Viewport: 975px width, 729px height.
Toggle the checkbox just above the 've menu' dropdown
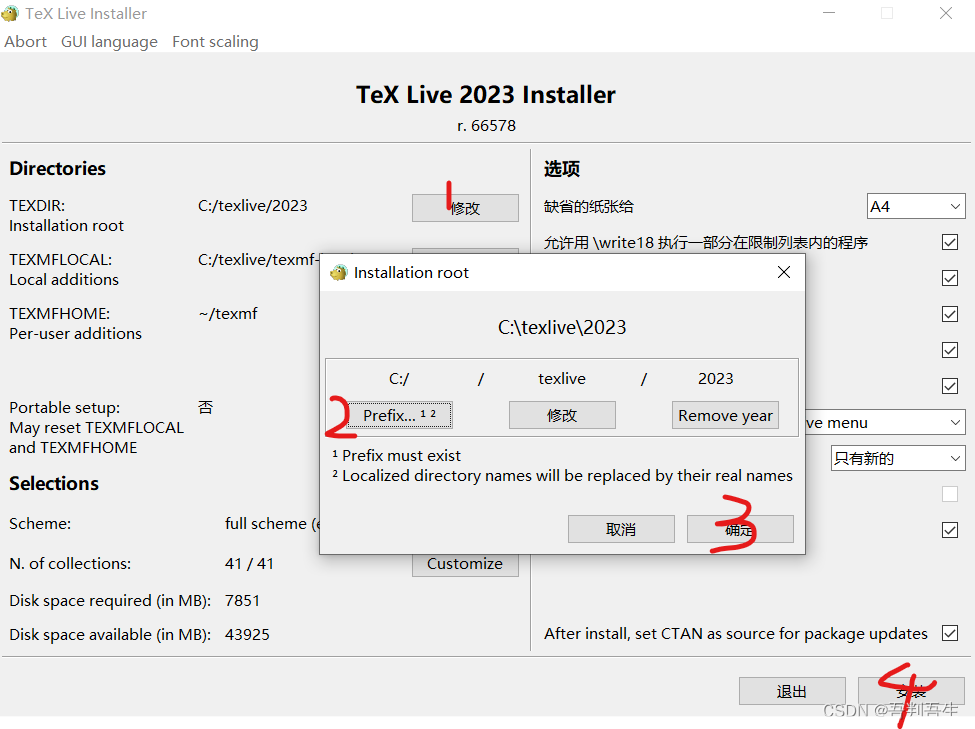coord(950,386)
